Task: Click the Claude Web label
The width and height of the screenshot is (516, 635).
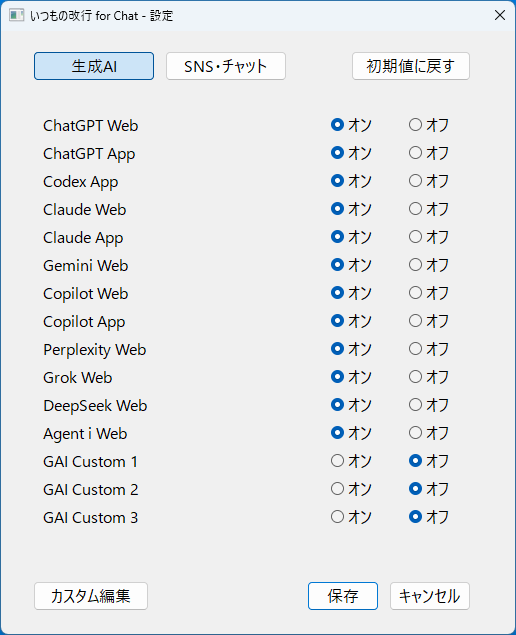Action: 85,209
